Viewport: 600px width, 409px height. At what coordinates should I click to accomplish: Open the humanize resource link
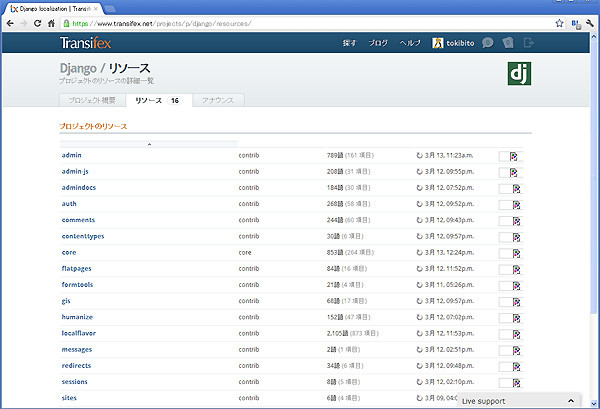coord(77,317)
